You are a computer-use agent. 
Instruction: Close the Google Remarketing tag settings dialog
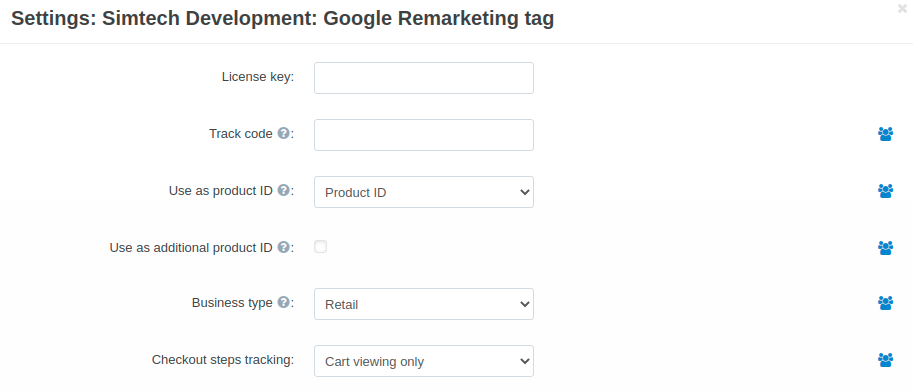click(902, 9)
